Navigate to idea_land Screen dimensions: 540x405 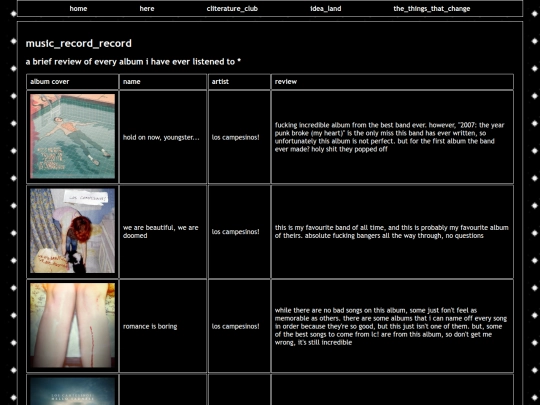(x=325, y=9)
